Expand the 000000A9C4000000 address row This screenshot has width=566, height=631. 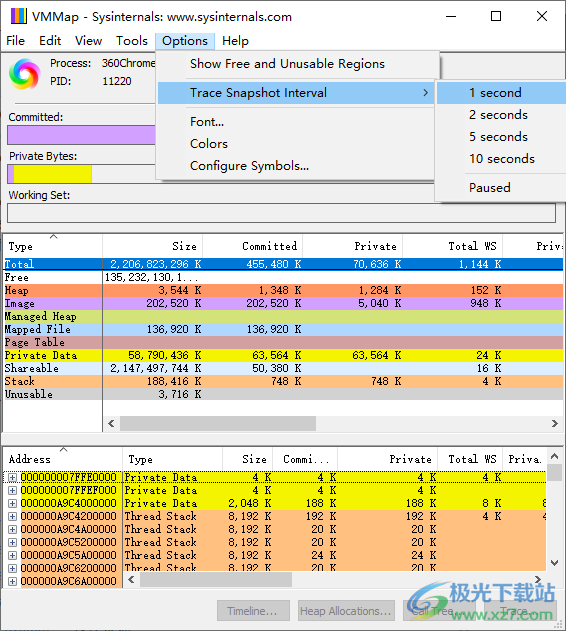pos(12,503)
